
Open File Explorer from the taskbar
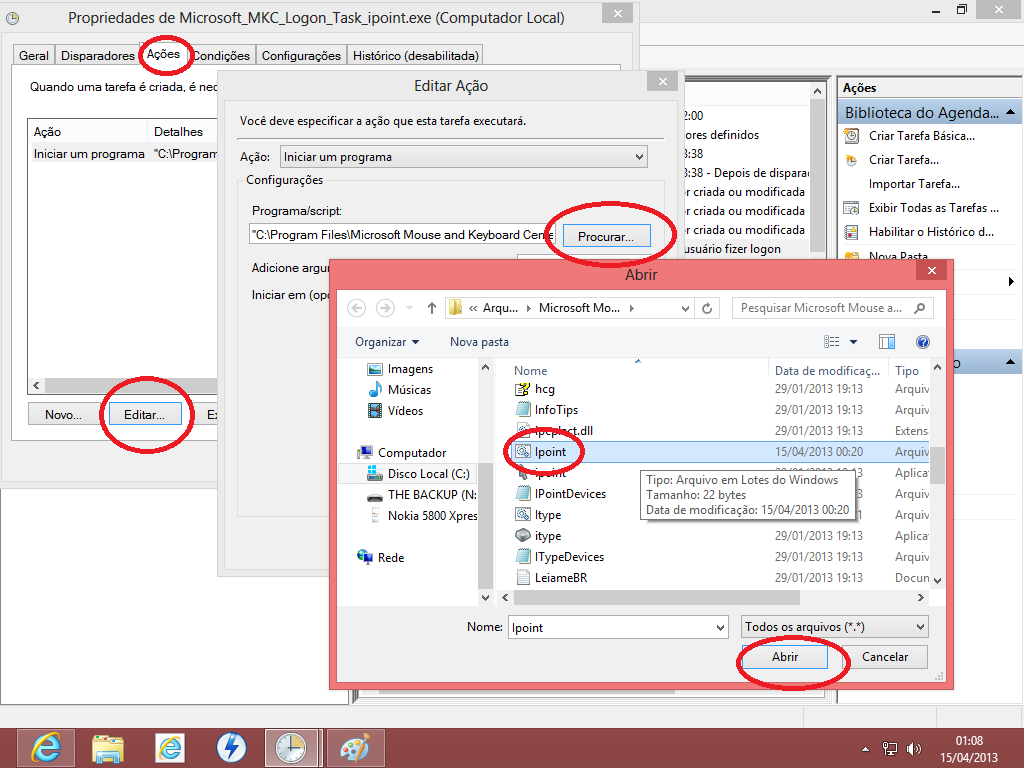coord(108,748)
